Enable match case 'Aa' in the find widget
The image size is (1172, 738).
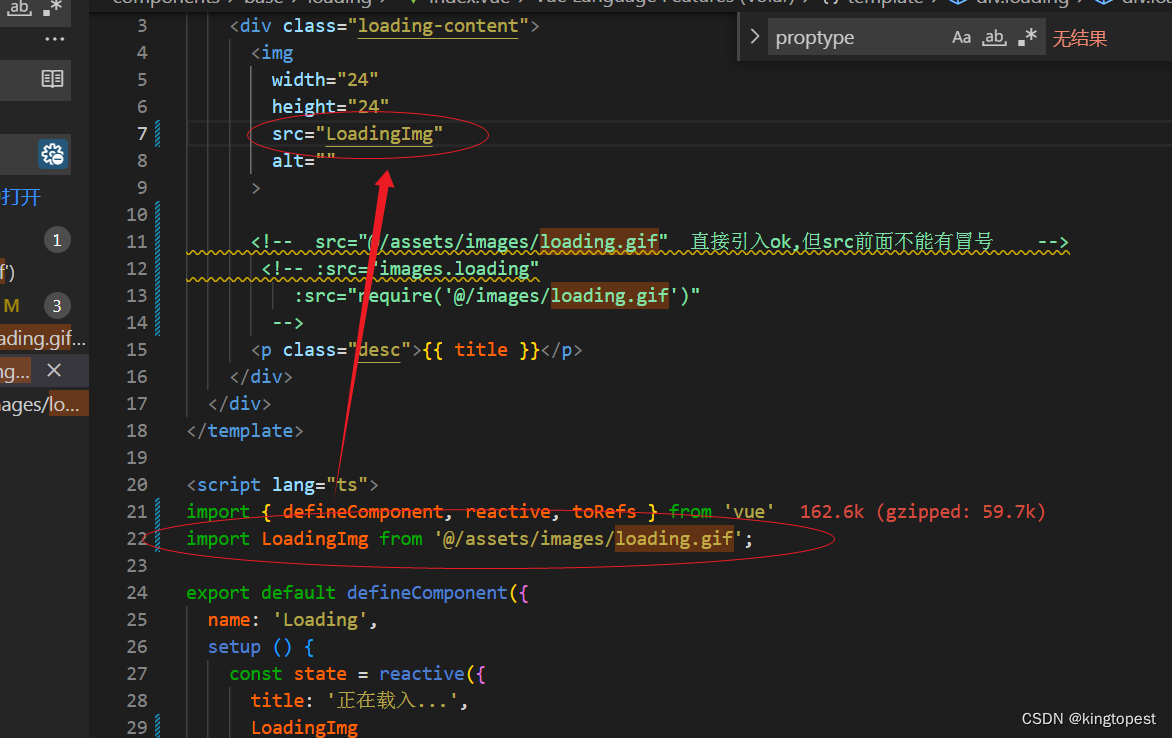(961, 37)
